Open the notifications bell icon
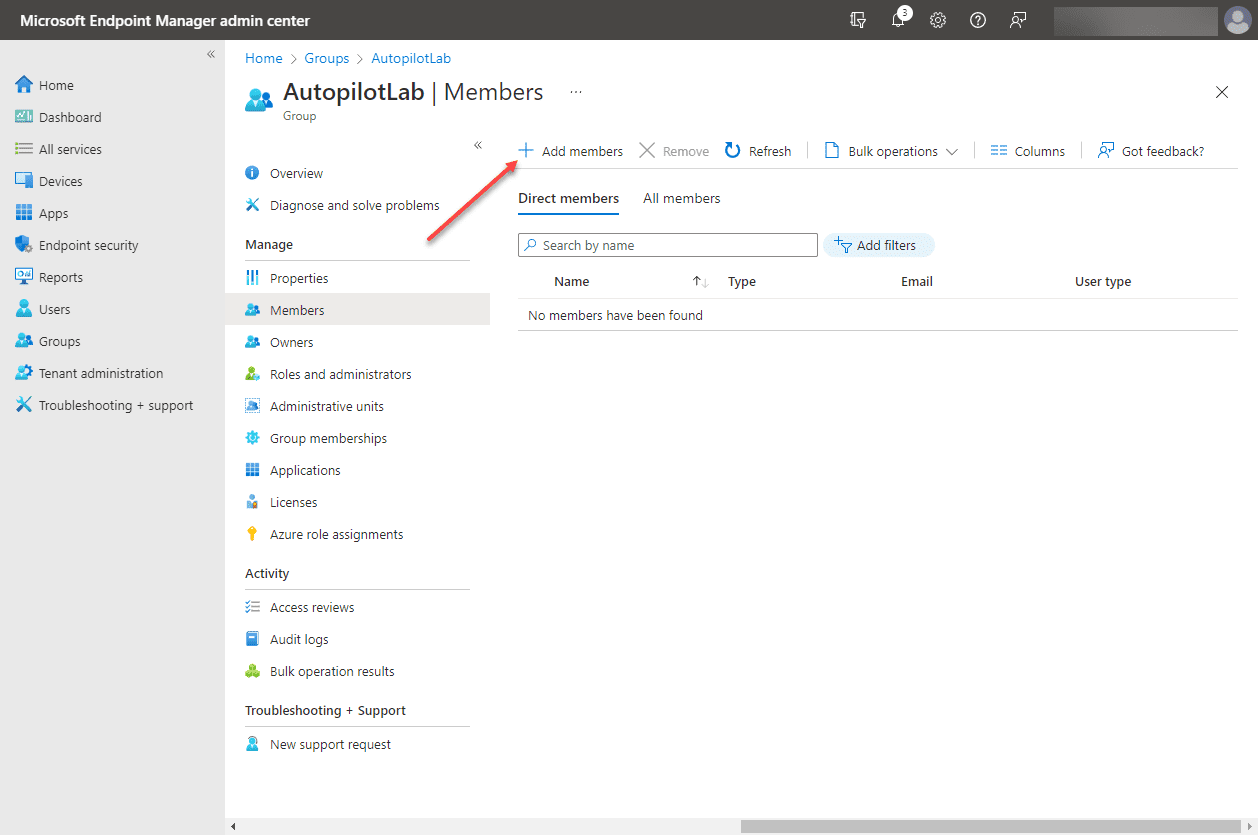This screenshot has height=835, width=1258. pyautogui.click(x=898, y=20)
